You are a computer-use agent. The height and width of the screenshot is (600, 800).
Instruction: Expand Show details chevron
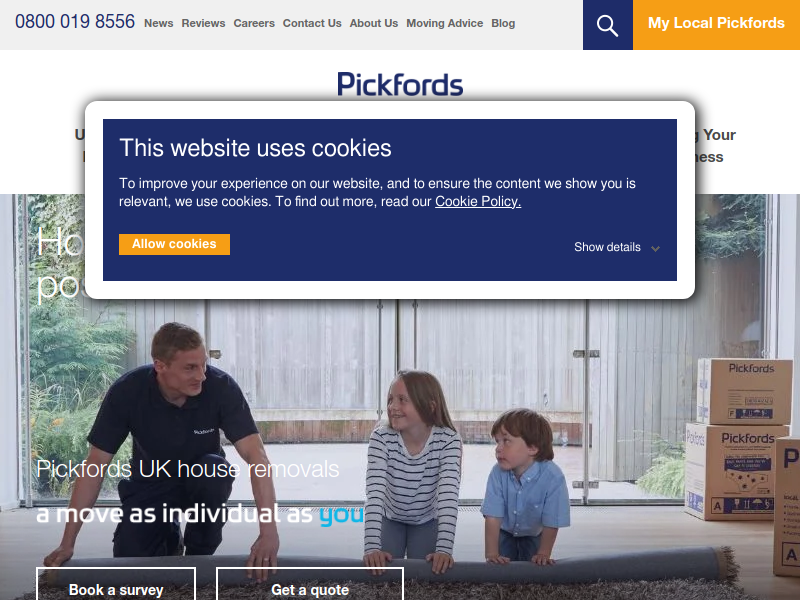(655, 248)
